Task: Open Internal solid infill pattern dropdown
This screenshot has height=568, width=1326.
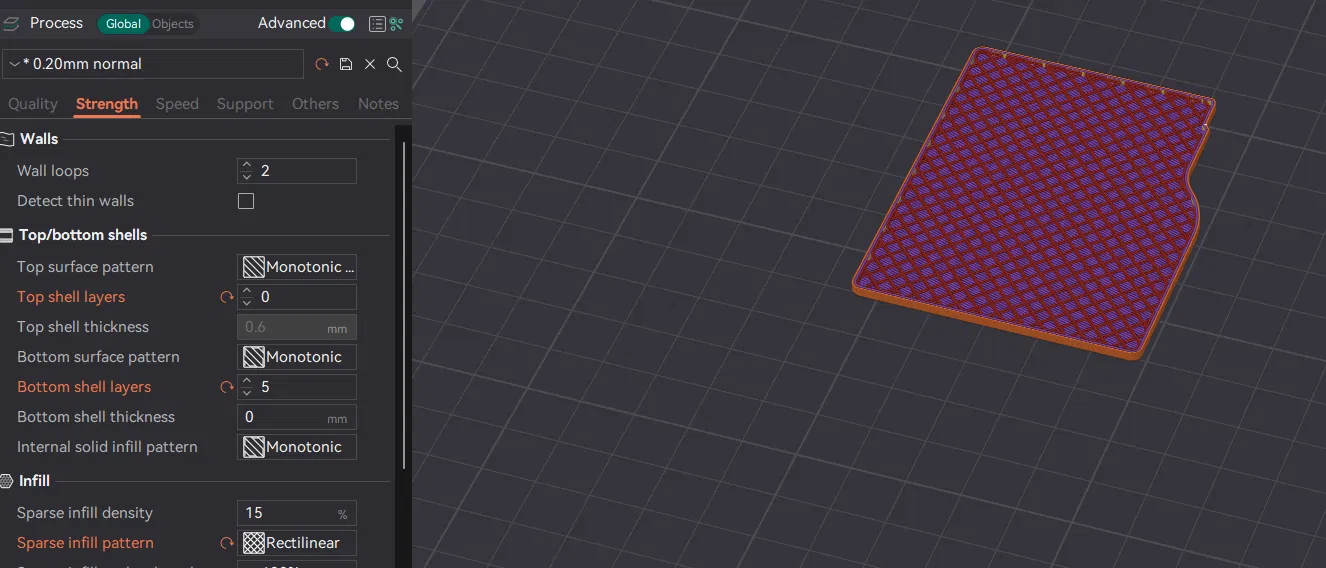Action: pyautogui.click(x=297, y=447)
